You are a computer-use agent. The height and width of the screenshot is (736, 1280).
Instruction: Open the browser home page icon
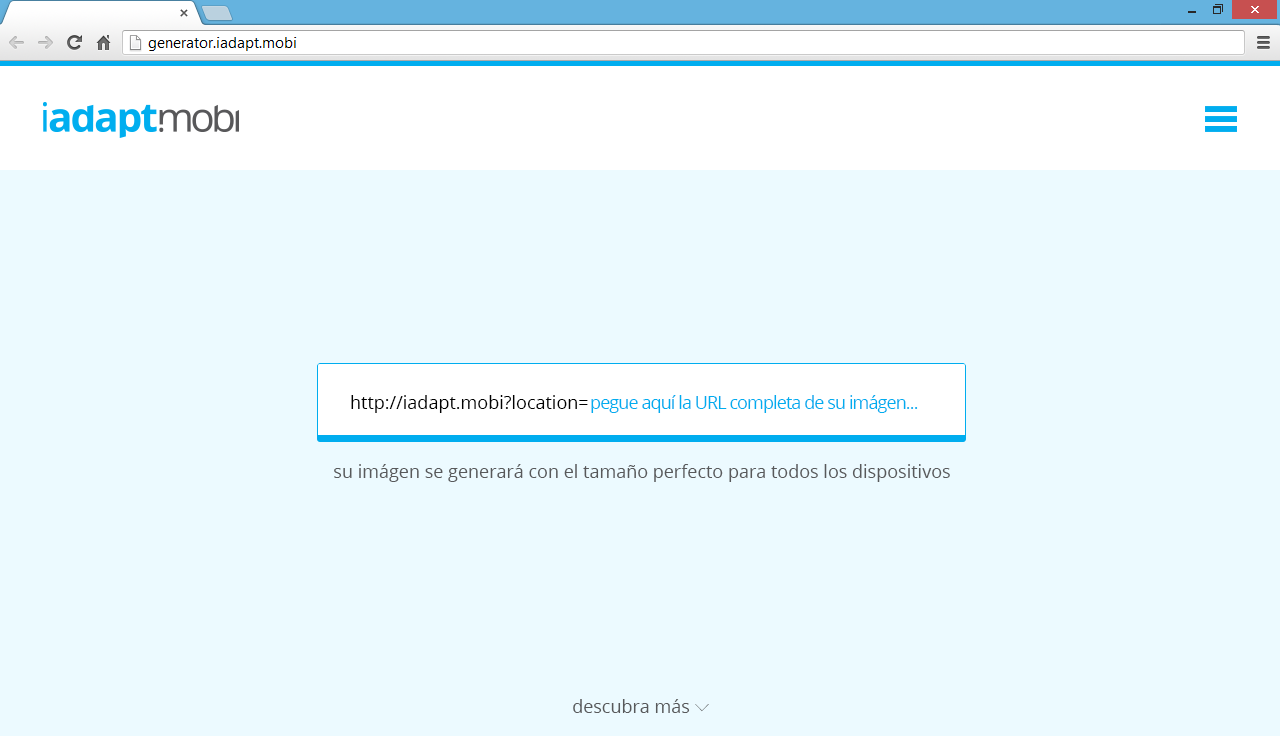(103, 42)
